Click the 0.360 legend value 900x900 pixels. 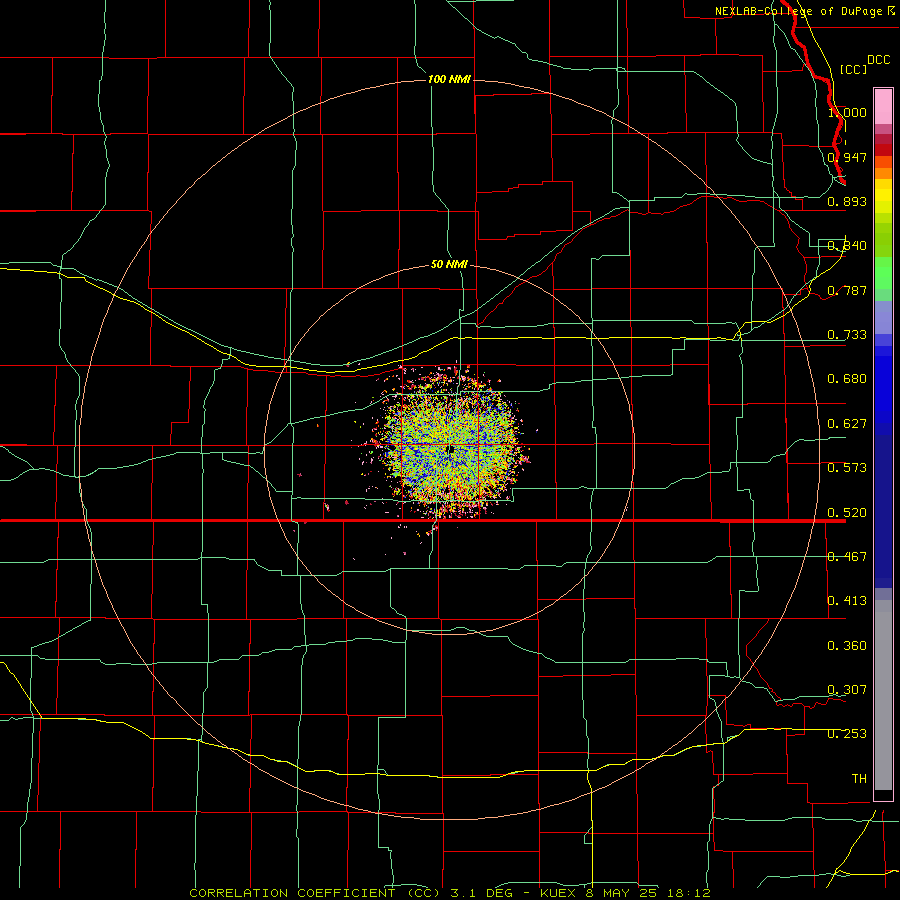click(847, 646)
